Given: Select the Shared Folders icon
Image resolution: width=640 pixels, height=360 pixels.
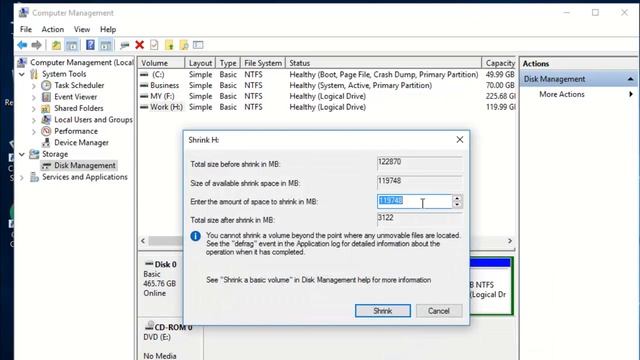Looking at the screenshot, I should pos(46,108).
